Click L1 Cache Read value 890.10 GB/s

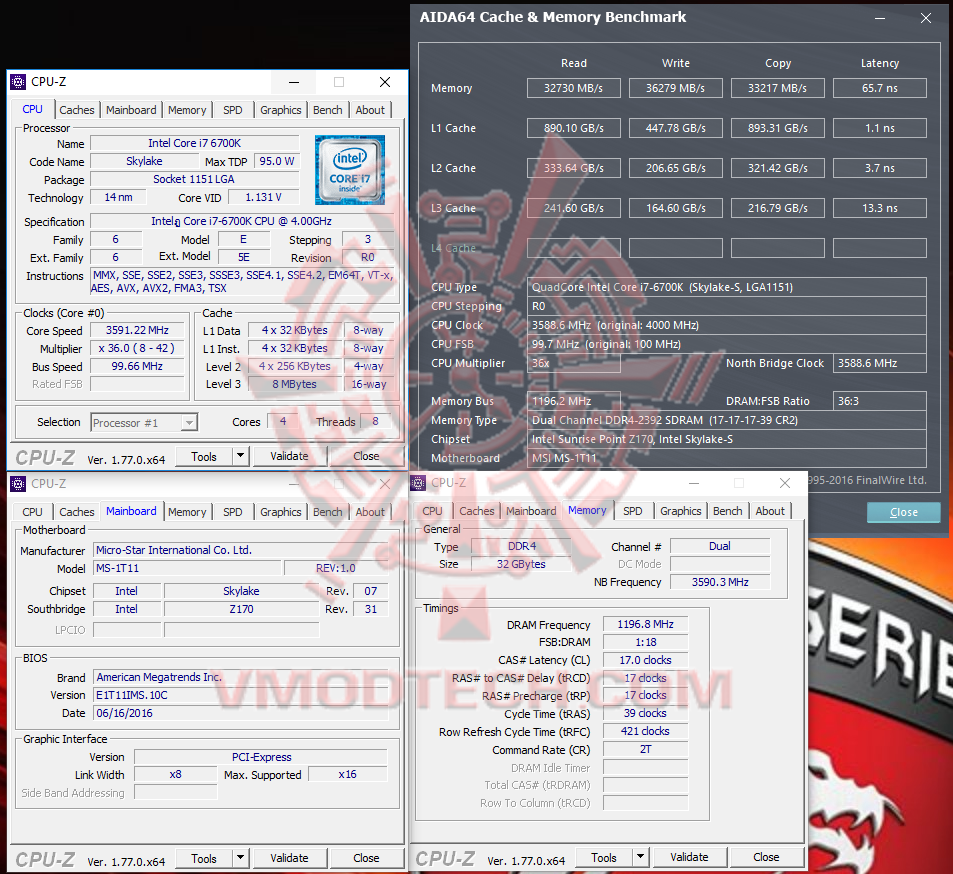point(574,128)
